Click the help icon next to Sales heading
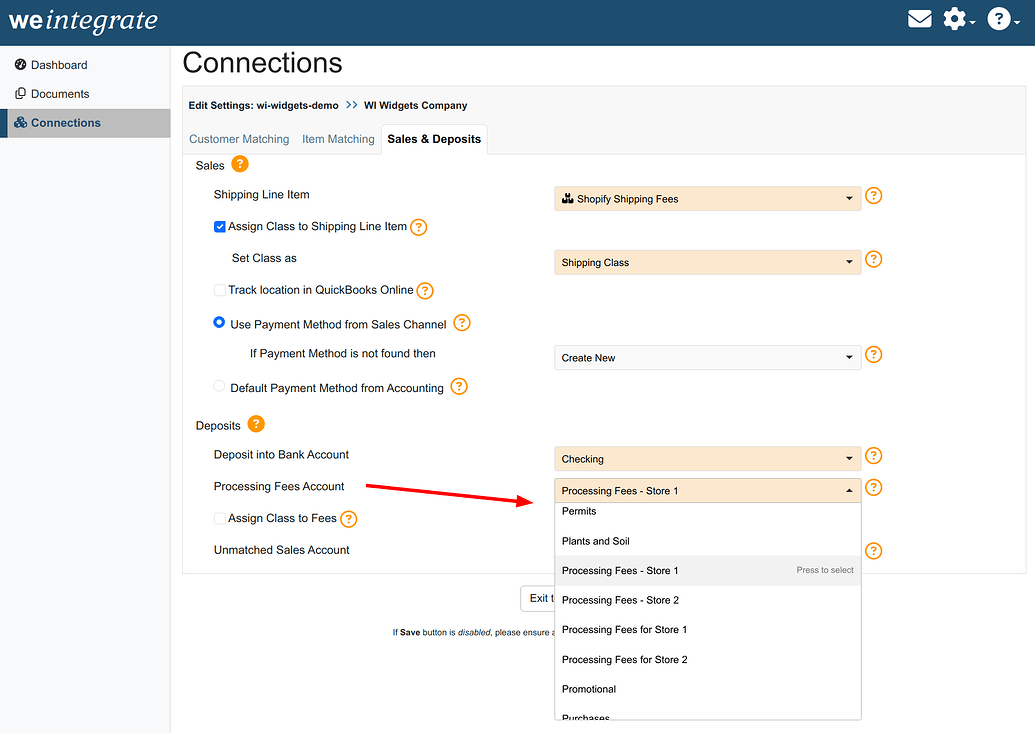 click(x=240, y=164)
